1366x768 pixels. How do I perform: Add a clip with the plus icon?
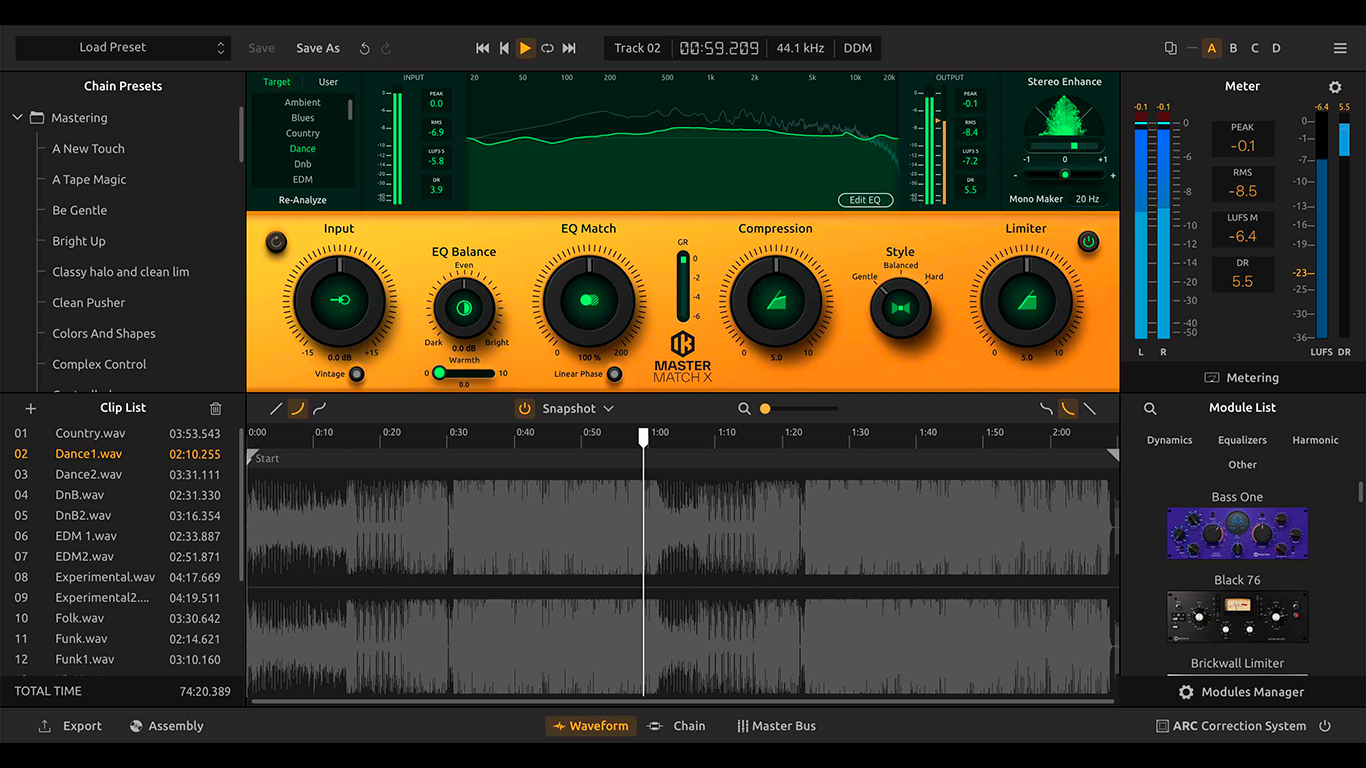tap(30, 408)
